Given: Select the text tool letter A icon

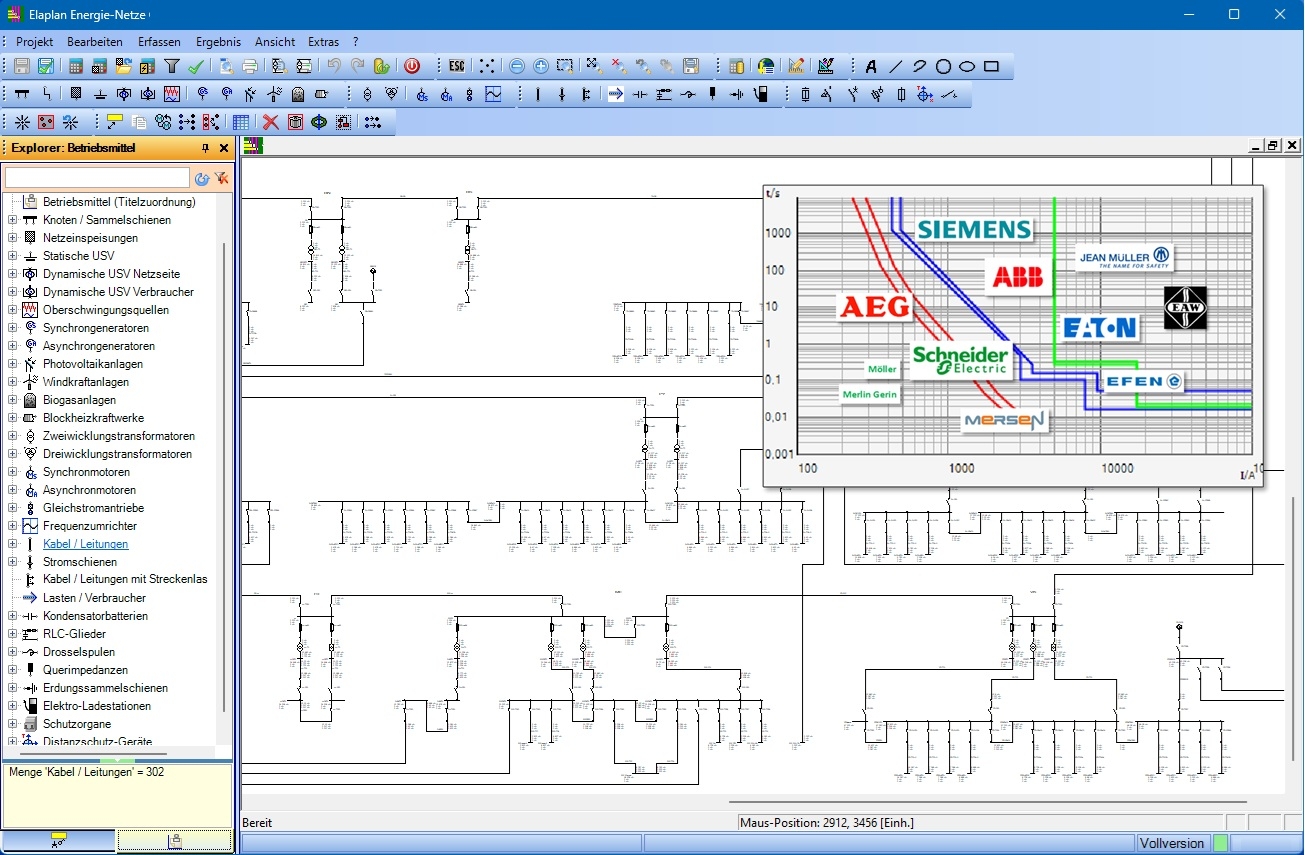Looking at the screenshot, I should click(x=871, y=67).
